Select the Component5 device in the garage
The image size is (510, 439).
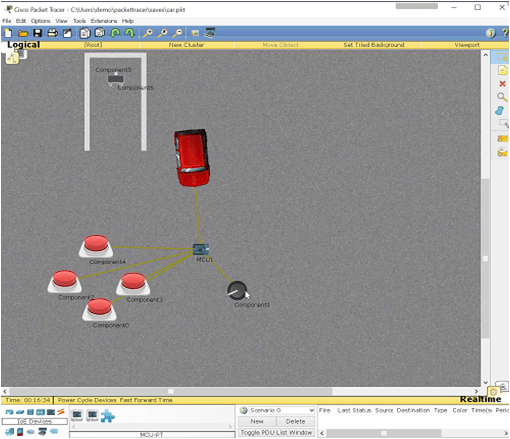[115, 79]
